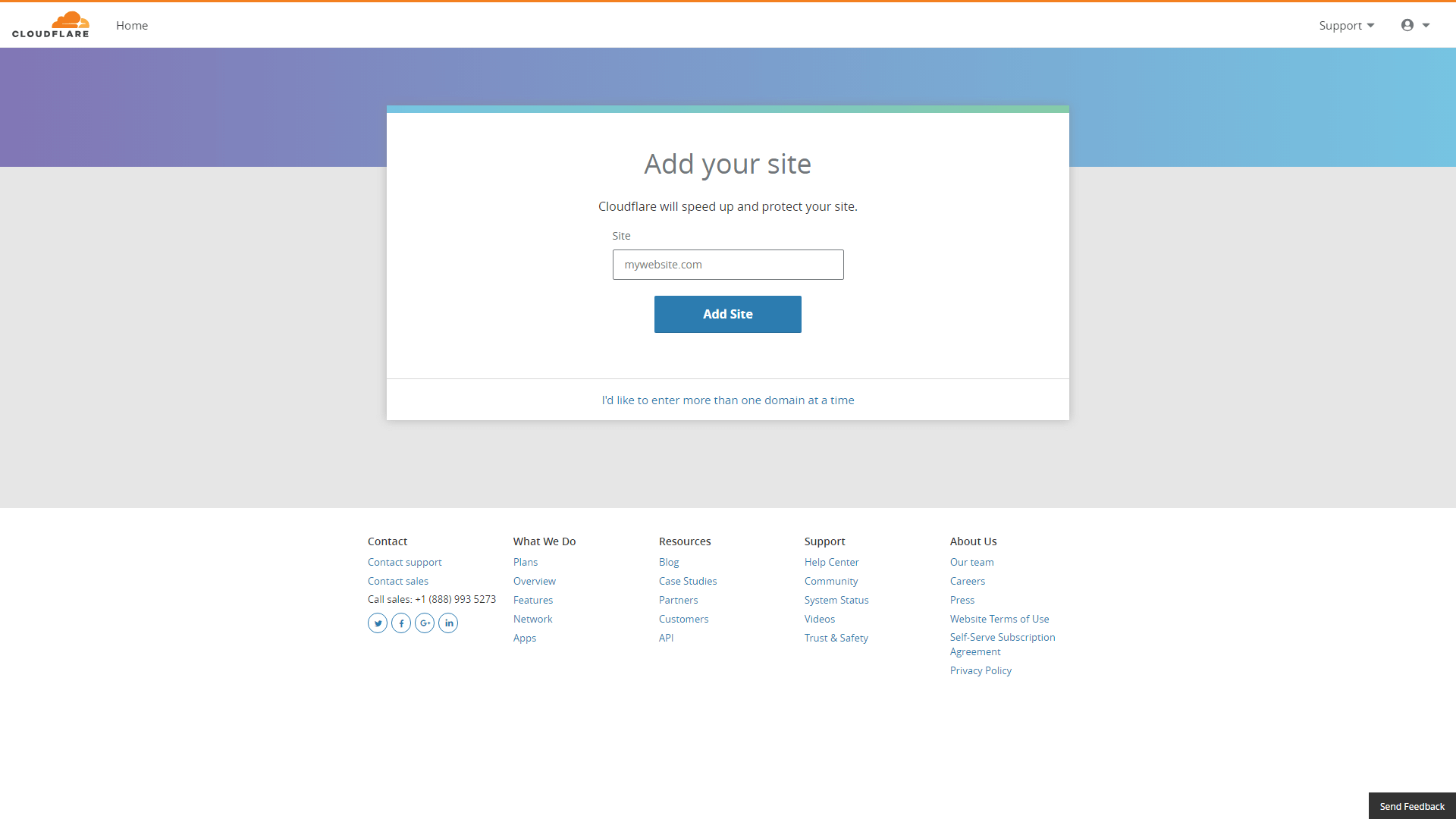The width and height of the screenshot is (1456, 819).
Task: Open Overview link in footer
Action: coord(535,581)
